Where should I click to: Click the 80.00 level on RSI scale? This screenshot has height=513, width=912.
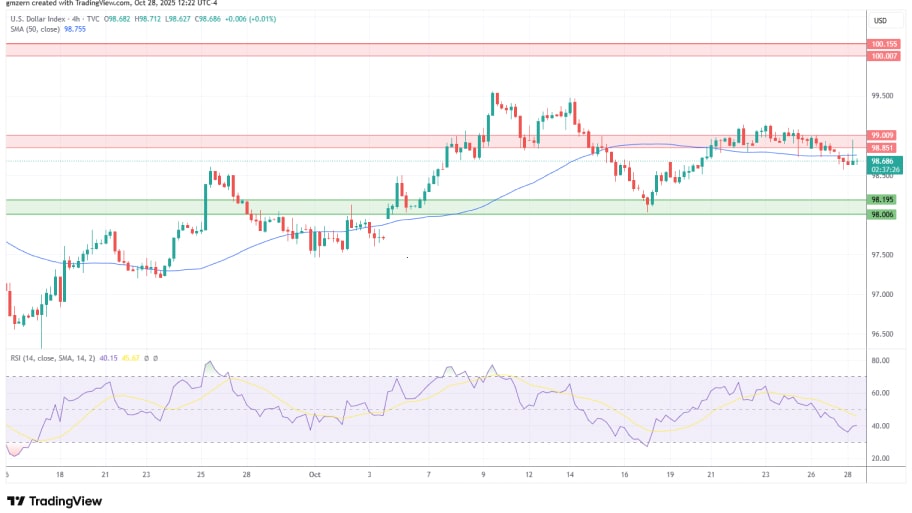coord(881,360)
